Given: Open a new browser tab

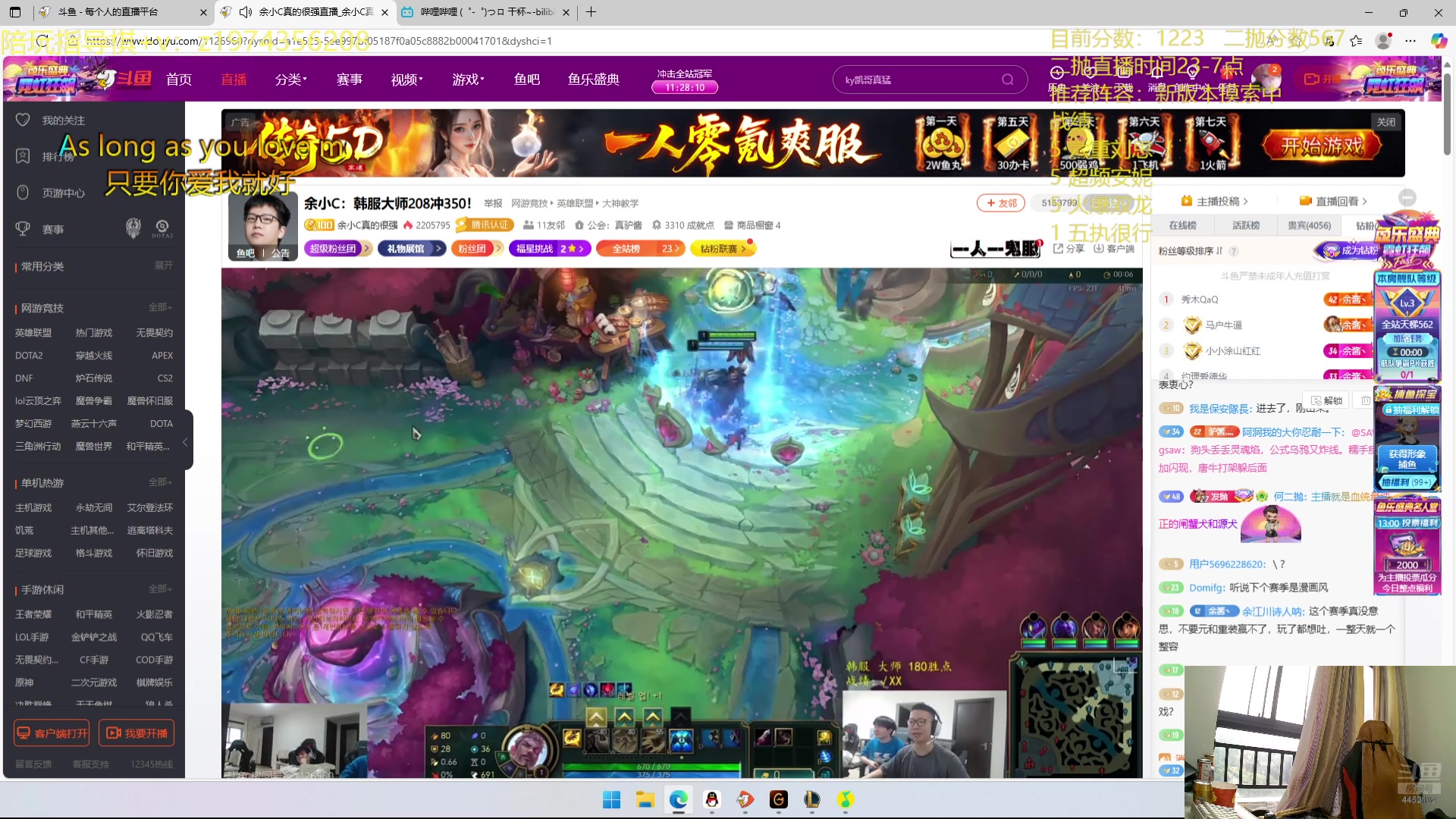Looking at the screenshot, I should tap(591, 12).
